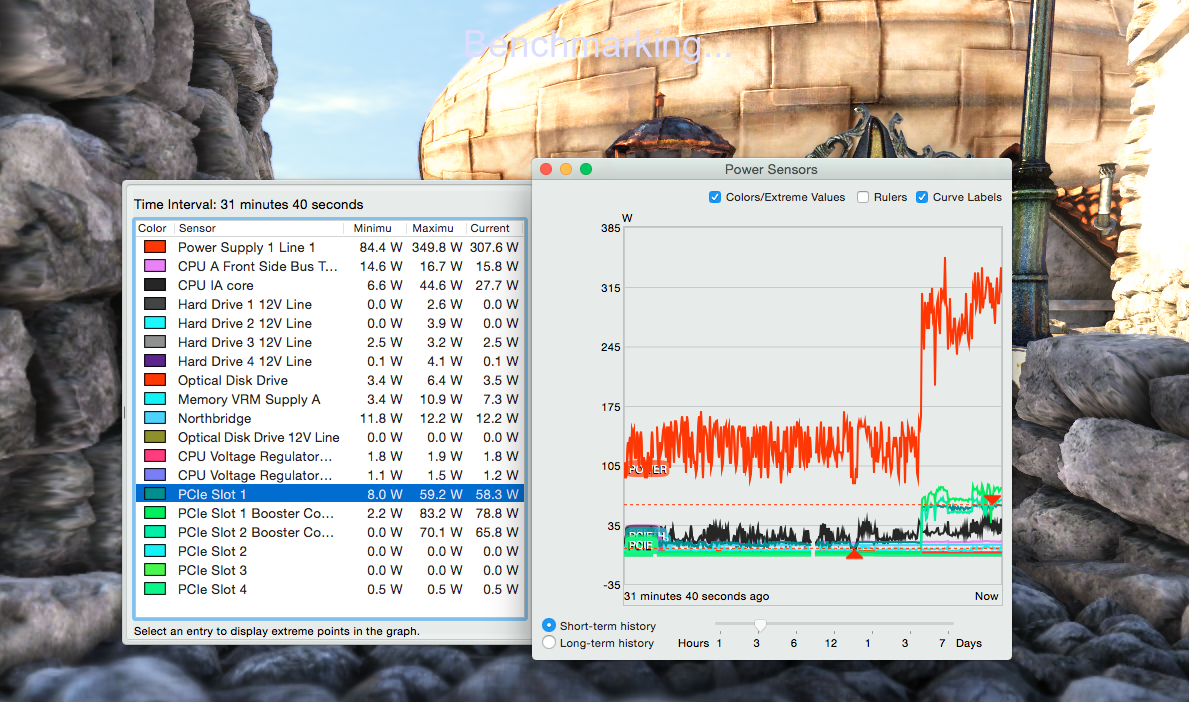Select Short-term history radio button
Viewport: 1189px width, 702px height.
(549, 625)
